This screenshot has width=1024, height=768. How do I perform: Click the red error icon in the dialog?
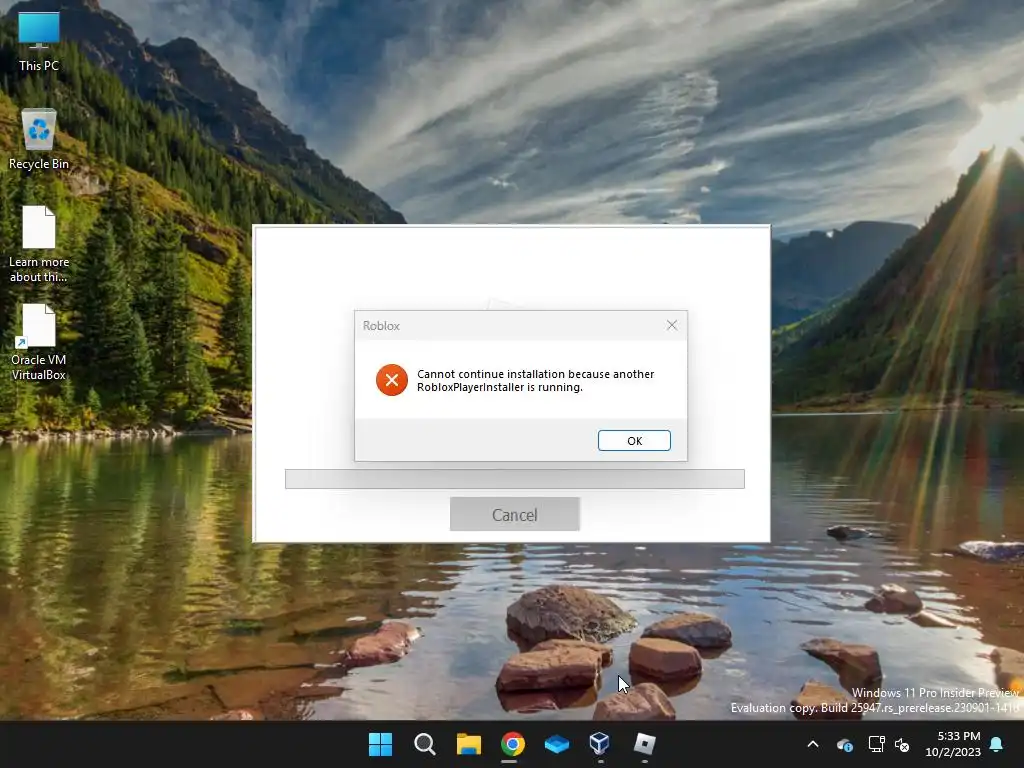(392, 380)
